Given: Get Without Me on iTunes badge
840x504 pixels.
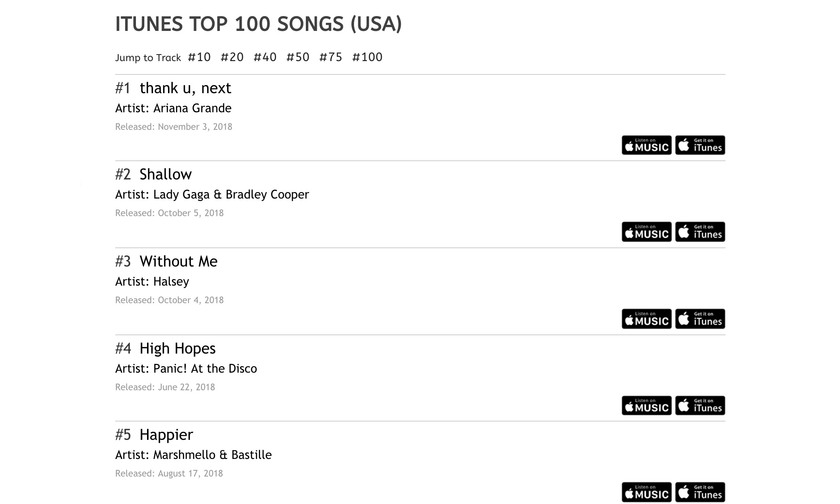Looking at the screenshot, I should pos(700,319).
